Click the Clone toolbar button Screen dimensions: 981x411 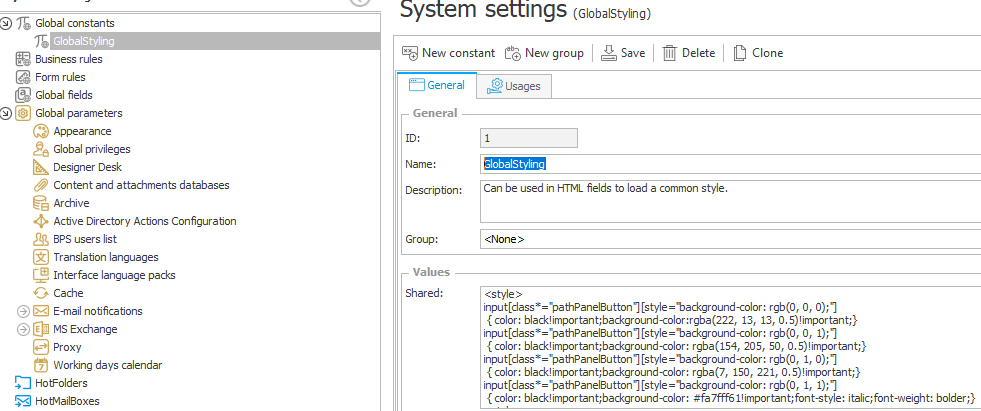pos(758,53)
